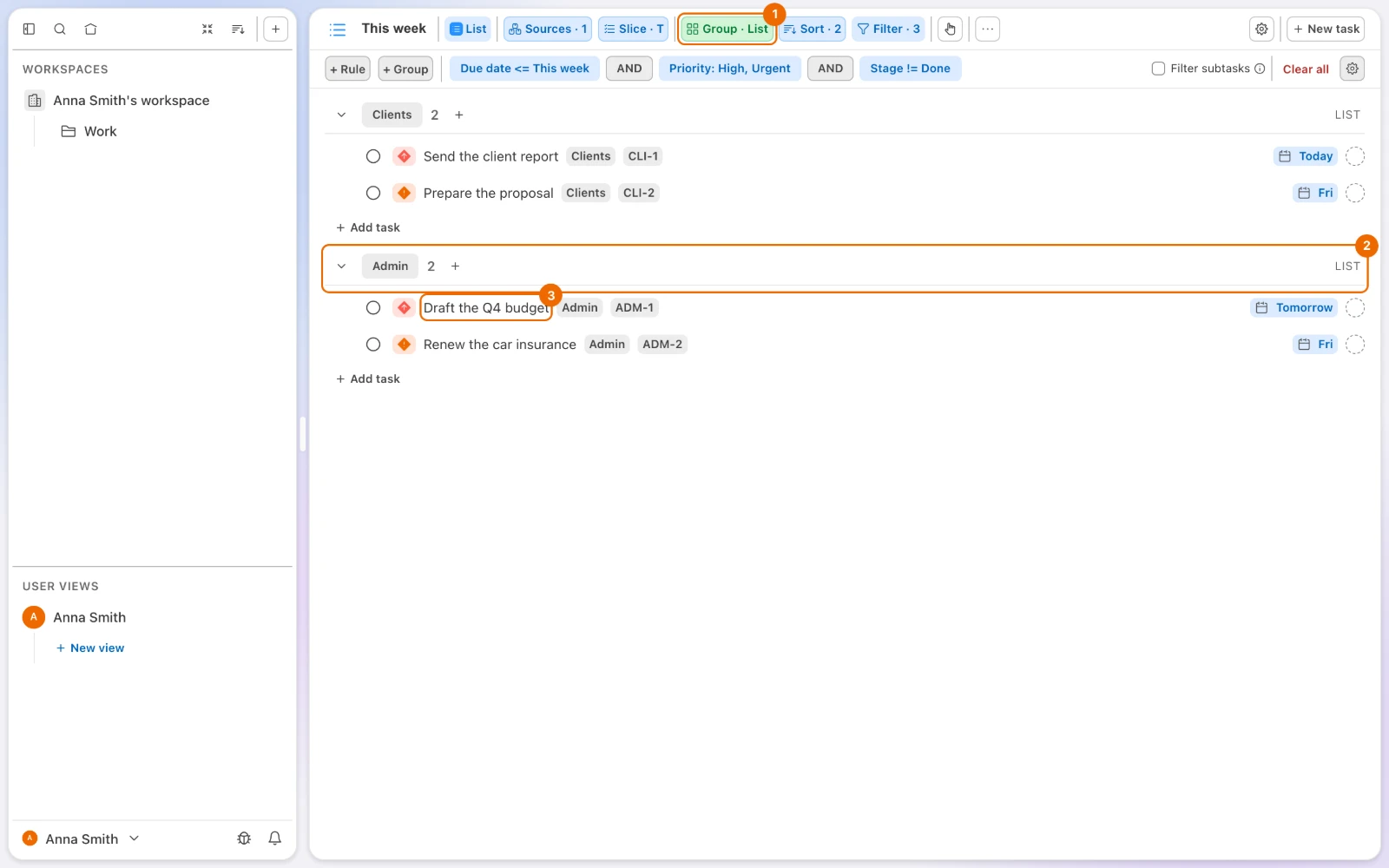Screen dimensions: 1389x868
Task: Open the hand pointer tool icon
Action: [950, 29]
